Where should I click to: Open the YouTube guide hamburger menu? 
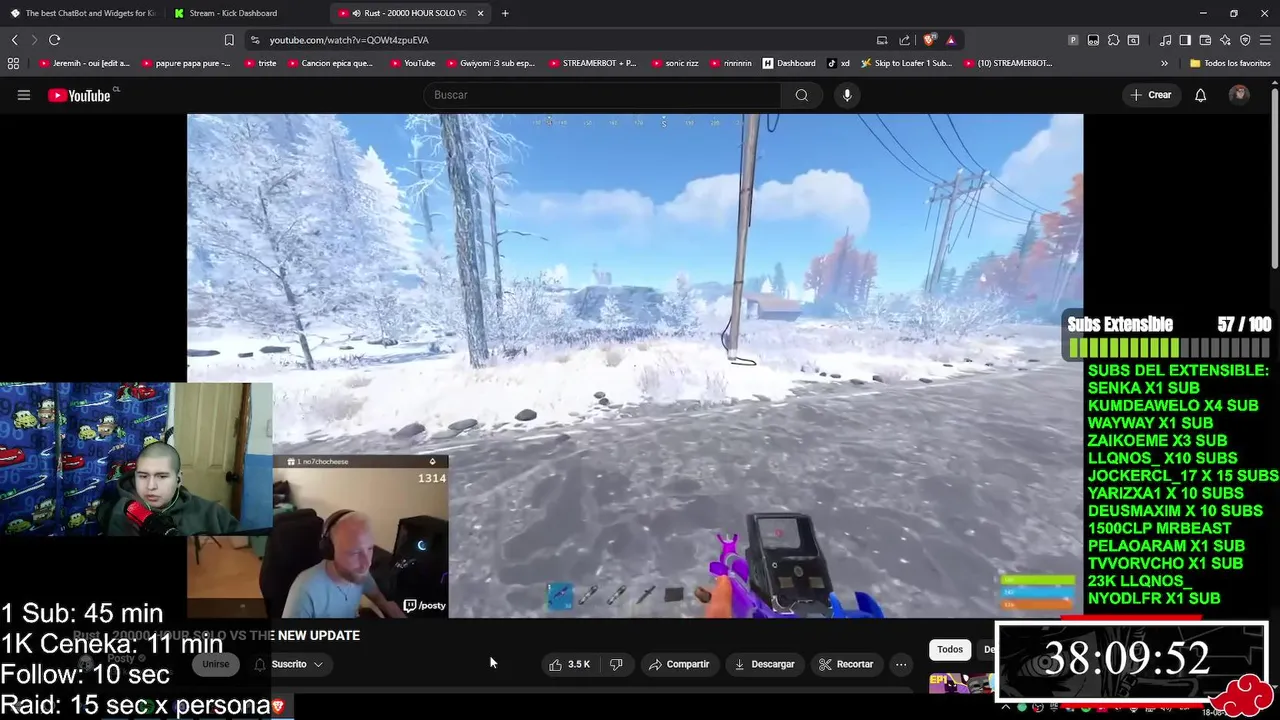pyautogui.click(x=24, y=95)
